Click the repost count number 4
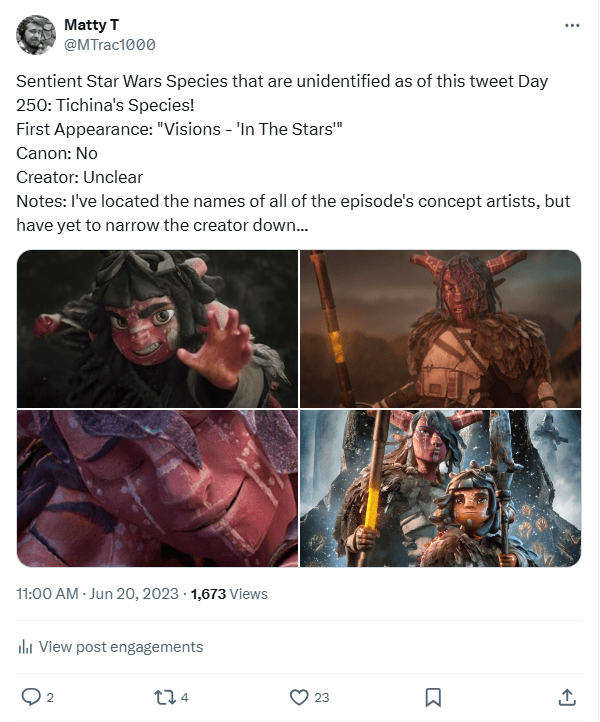This screenshot has height=722, width=600. point(185,697)
